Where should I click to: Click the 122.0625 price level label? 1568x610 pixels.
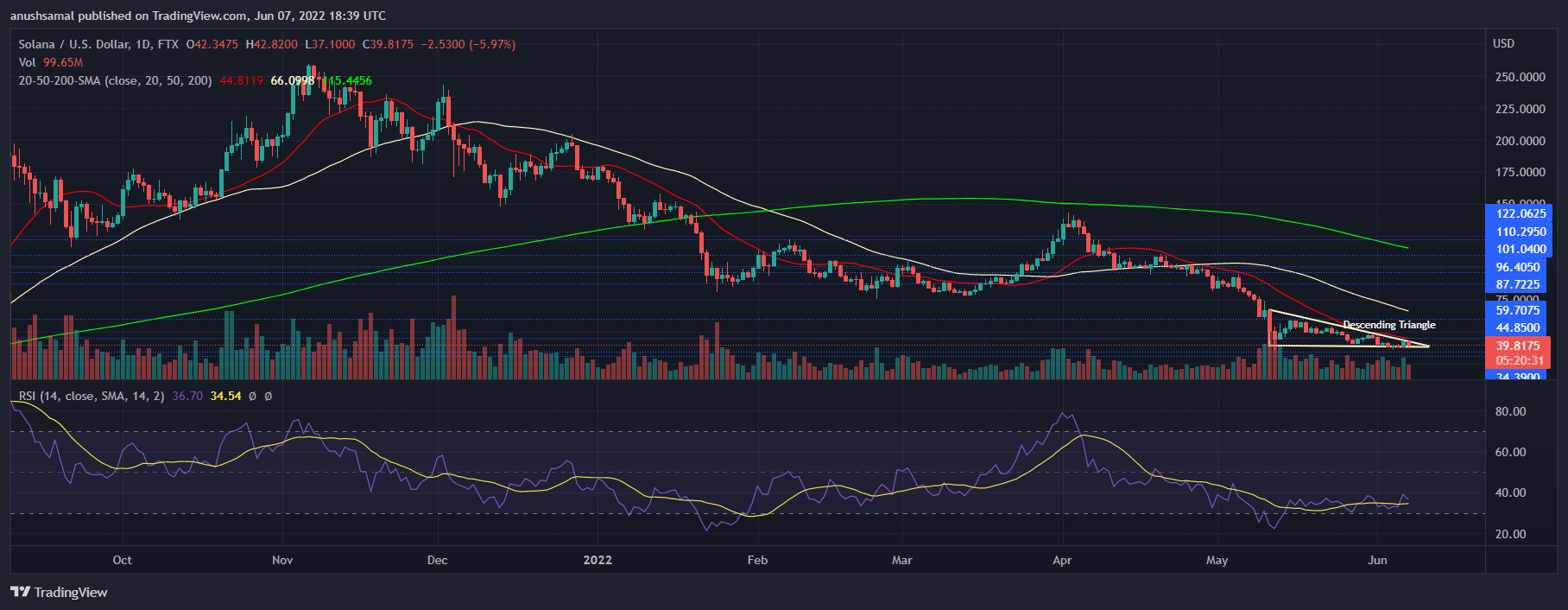point(1519,213)
